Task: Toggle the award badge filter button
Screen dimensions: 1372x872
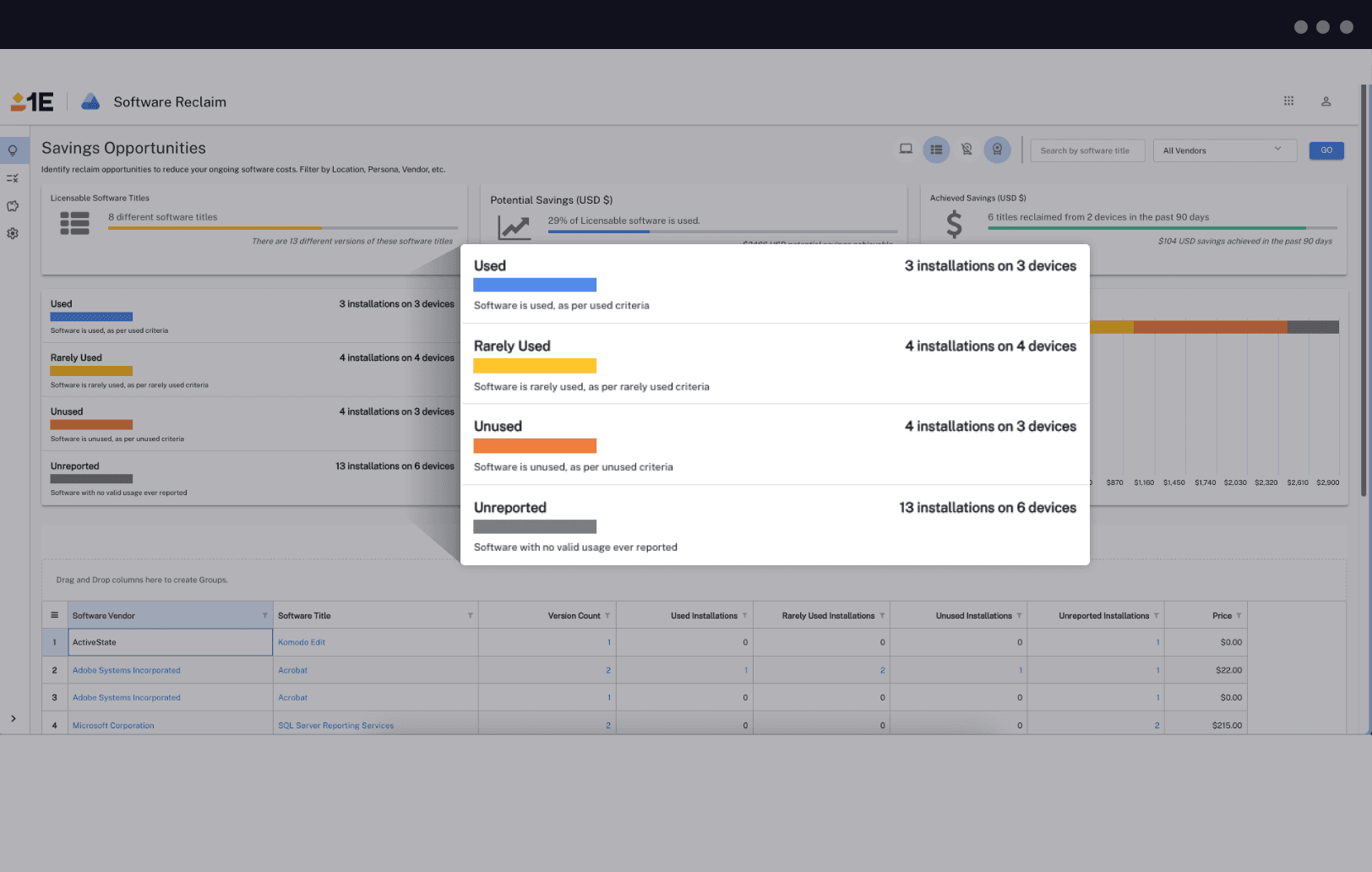Action: 997,150
